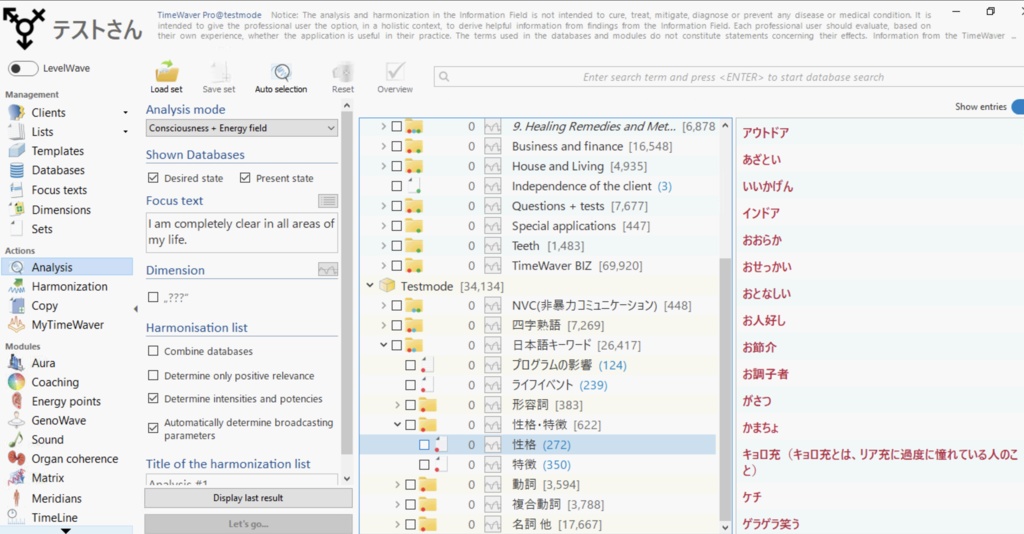Expand the 四字熟語 folder
Screen dimensions: 1024x534
(x=383, y=325)
